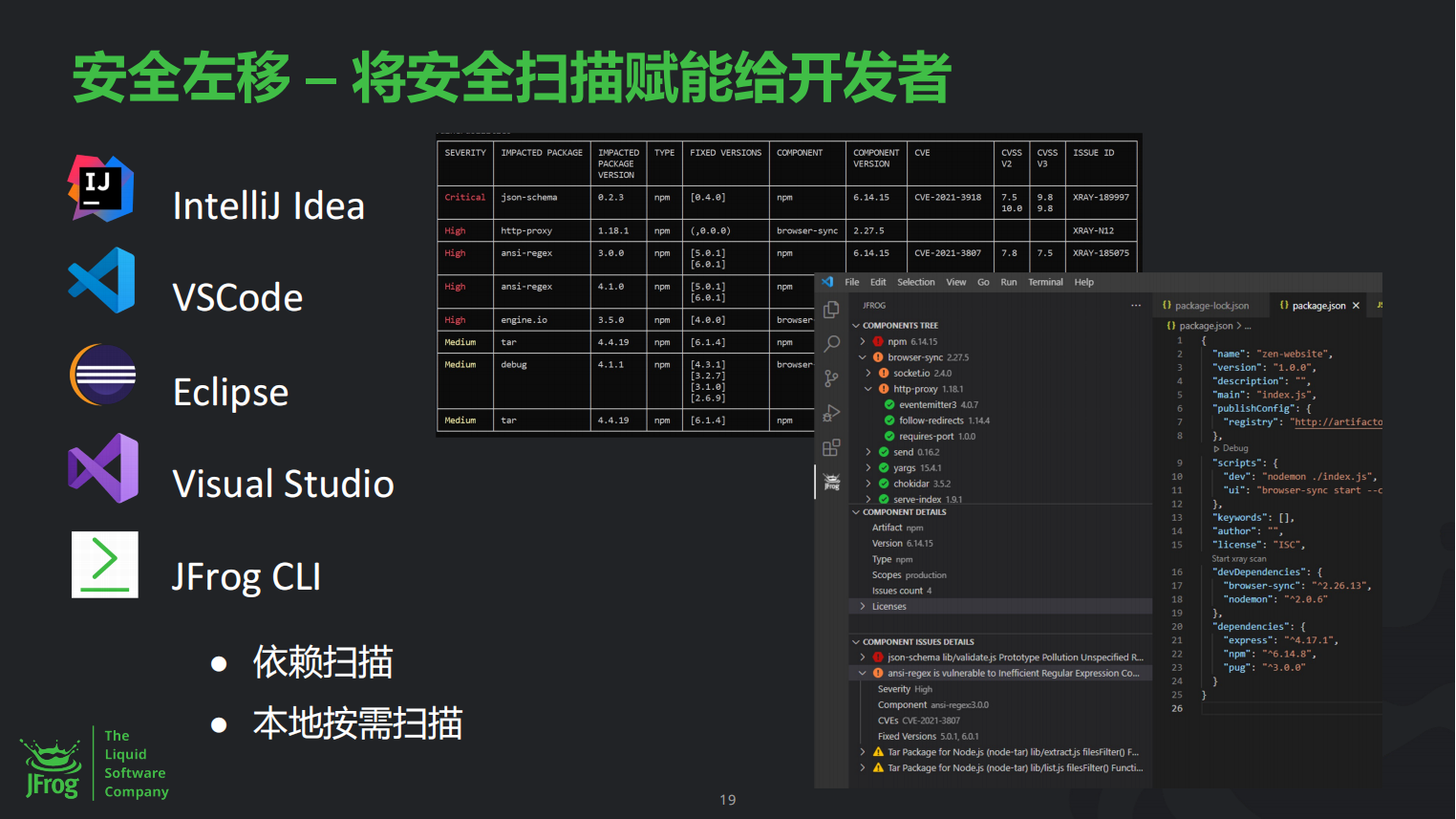Click the Start xray scan code lens
Image resolution: width=1456 pixels, height=819 pixels.
(x=1238, y=559)
